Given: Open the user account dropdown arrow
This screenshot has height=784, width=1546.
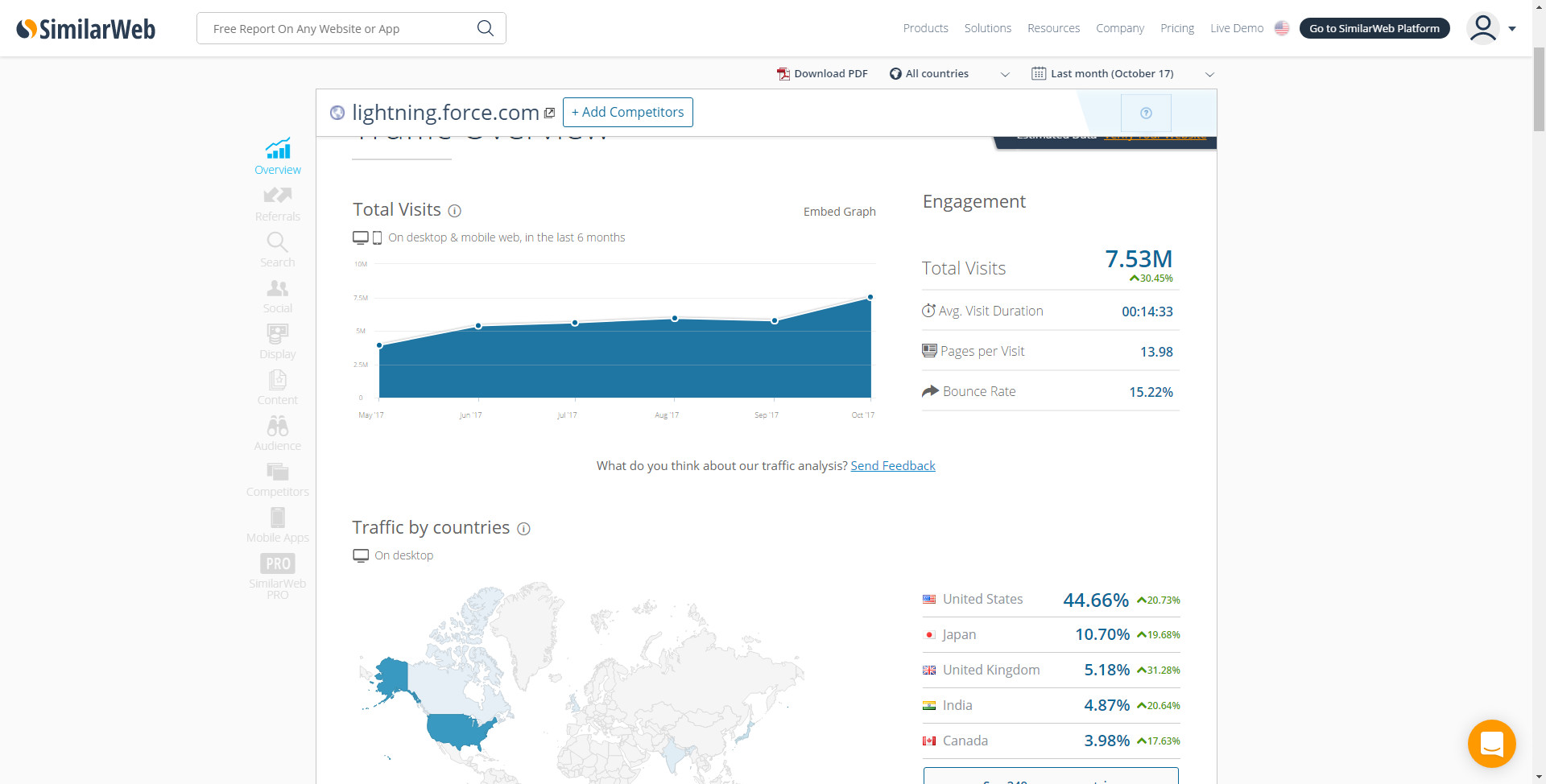Looking at the screenshot, I should click(x=1512, y=29).
